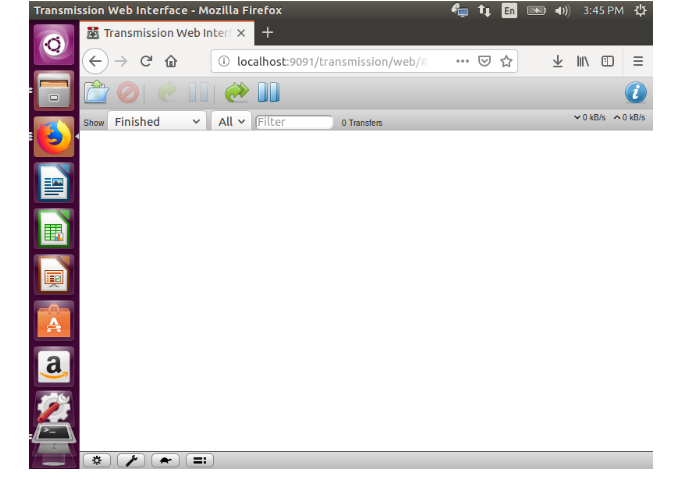Image resolution: width=673 pixels, height=492 pixels.
Task: Open preferences wrench button
Action: tap(131, 461)
